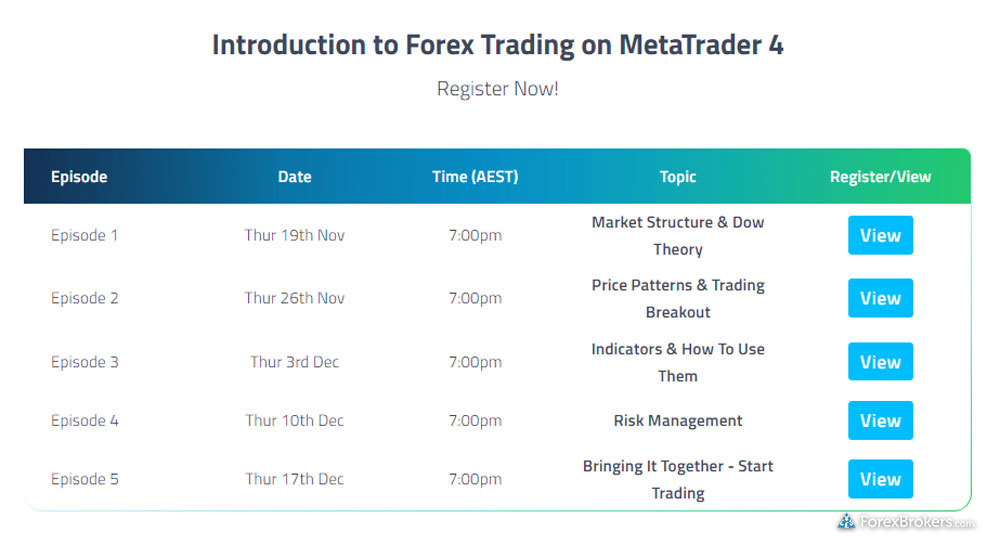This screenshot has height=544, width=1000.
Task: Click View button for Episode 1
Action: [x=880, y=236]
